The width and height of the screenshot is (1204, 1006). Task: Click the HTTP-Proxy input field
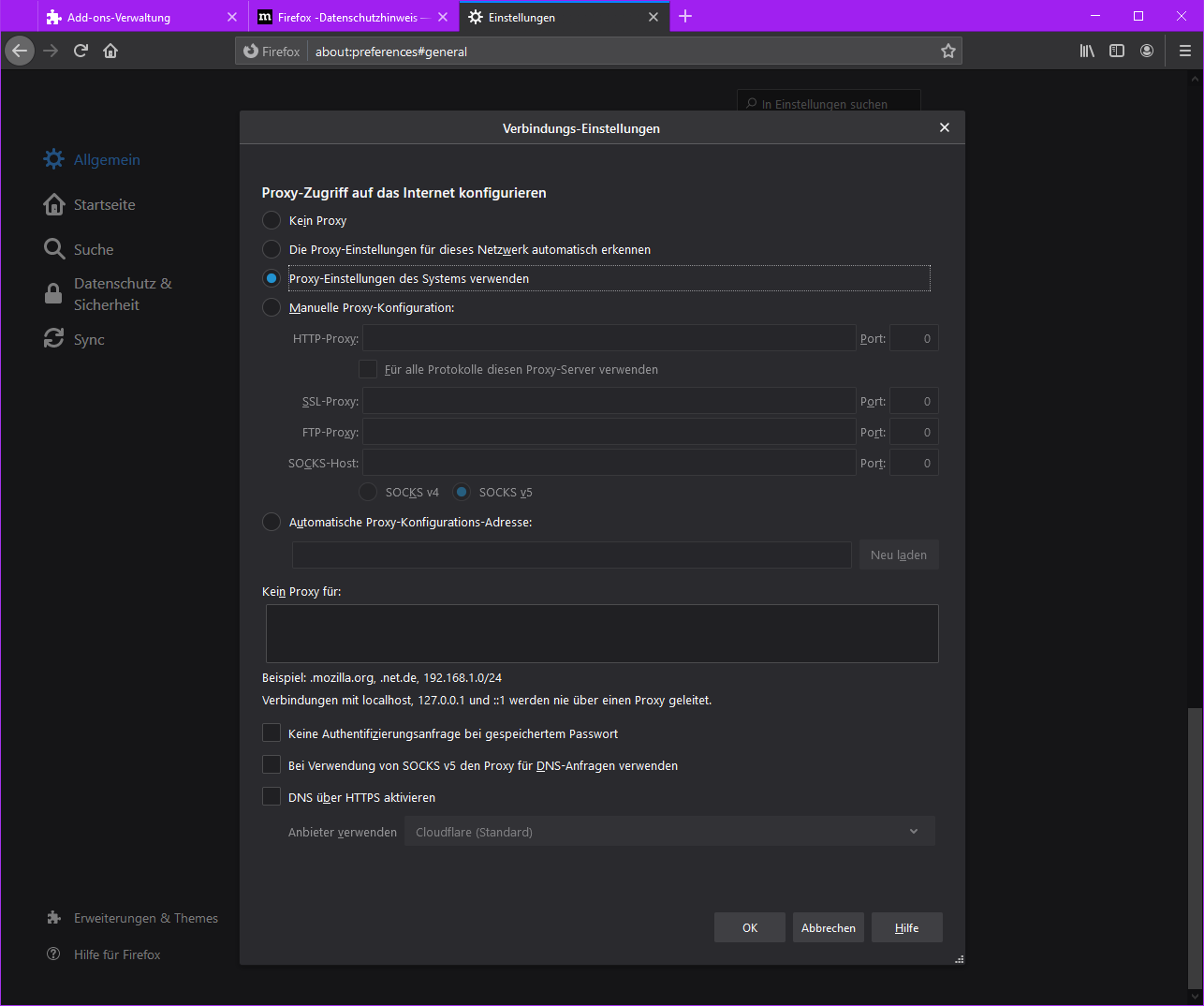[x=609, y=338]
